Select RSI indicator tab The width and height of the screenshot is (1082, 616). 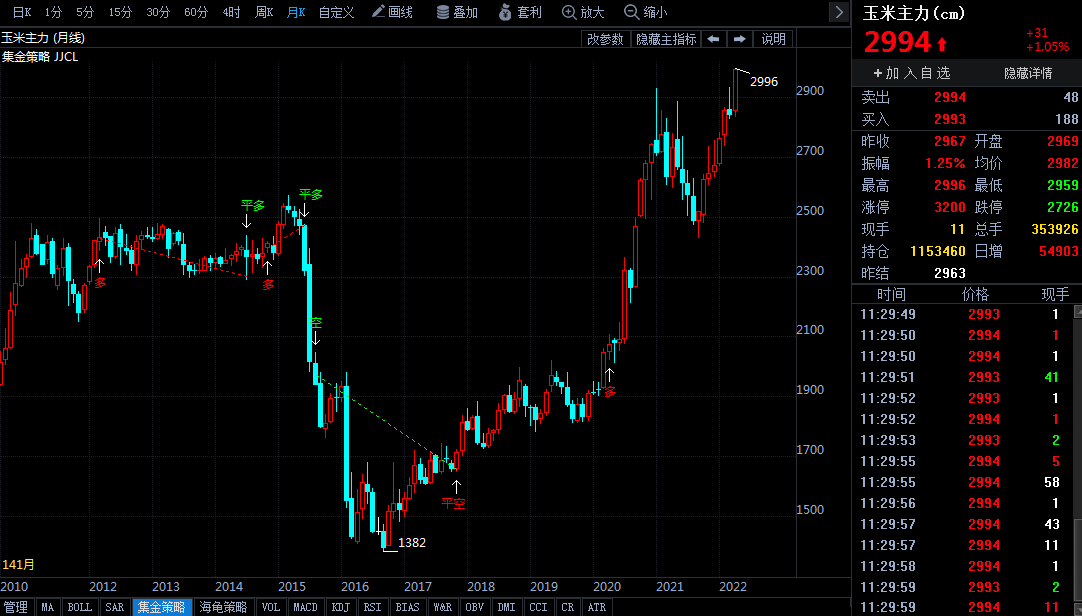click(373, 607)
